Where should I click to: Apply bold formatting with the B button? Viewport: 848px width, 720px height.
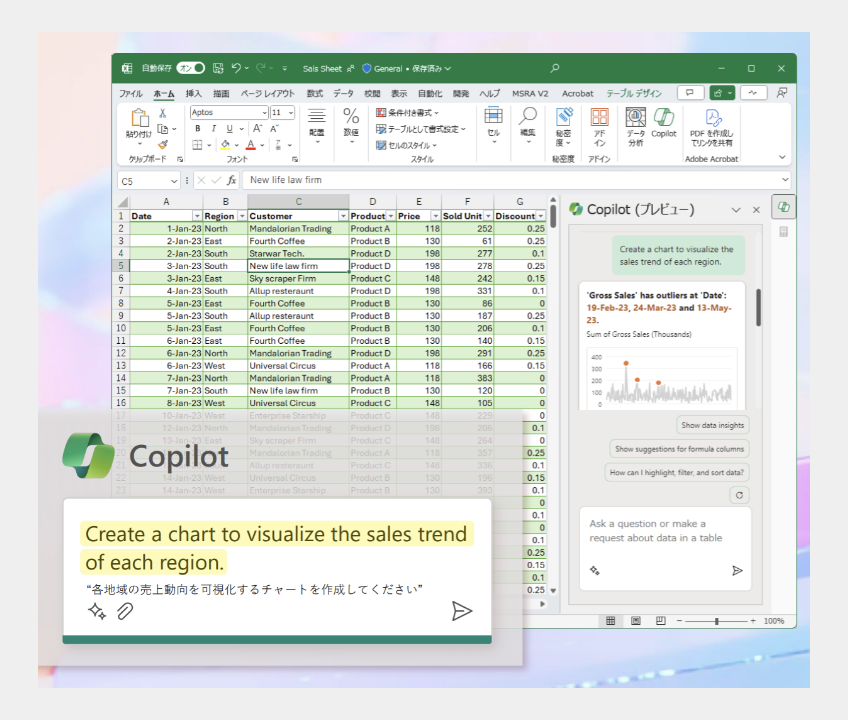coord(198,129)
